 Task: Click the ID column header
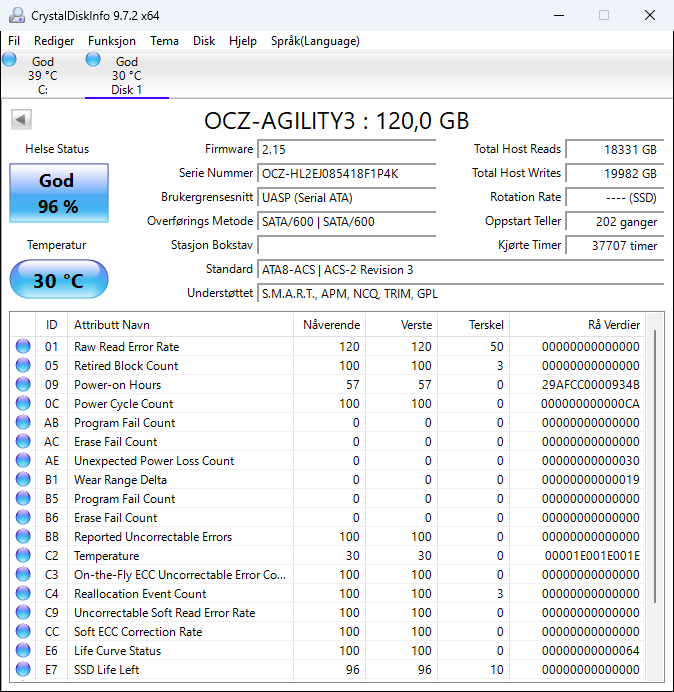(x=51, y=325)
